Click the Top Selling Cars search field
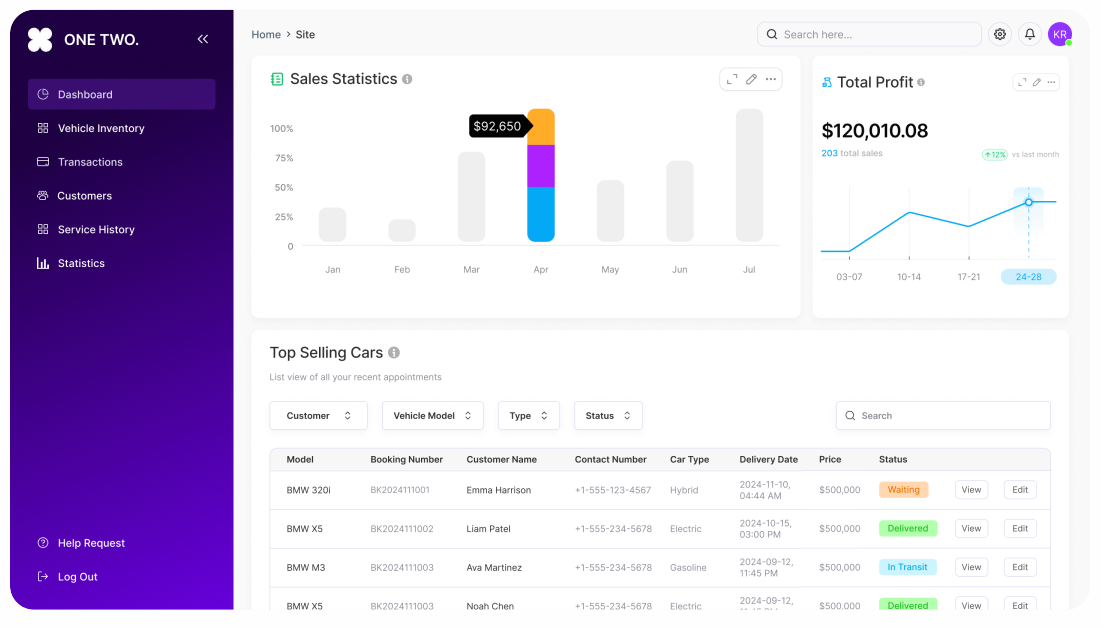Viewport: 1102px width, 627px height. click(943, 416)
